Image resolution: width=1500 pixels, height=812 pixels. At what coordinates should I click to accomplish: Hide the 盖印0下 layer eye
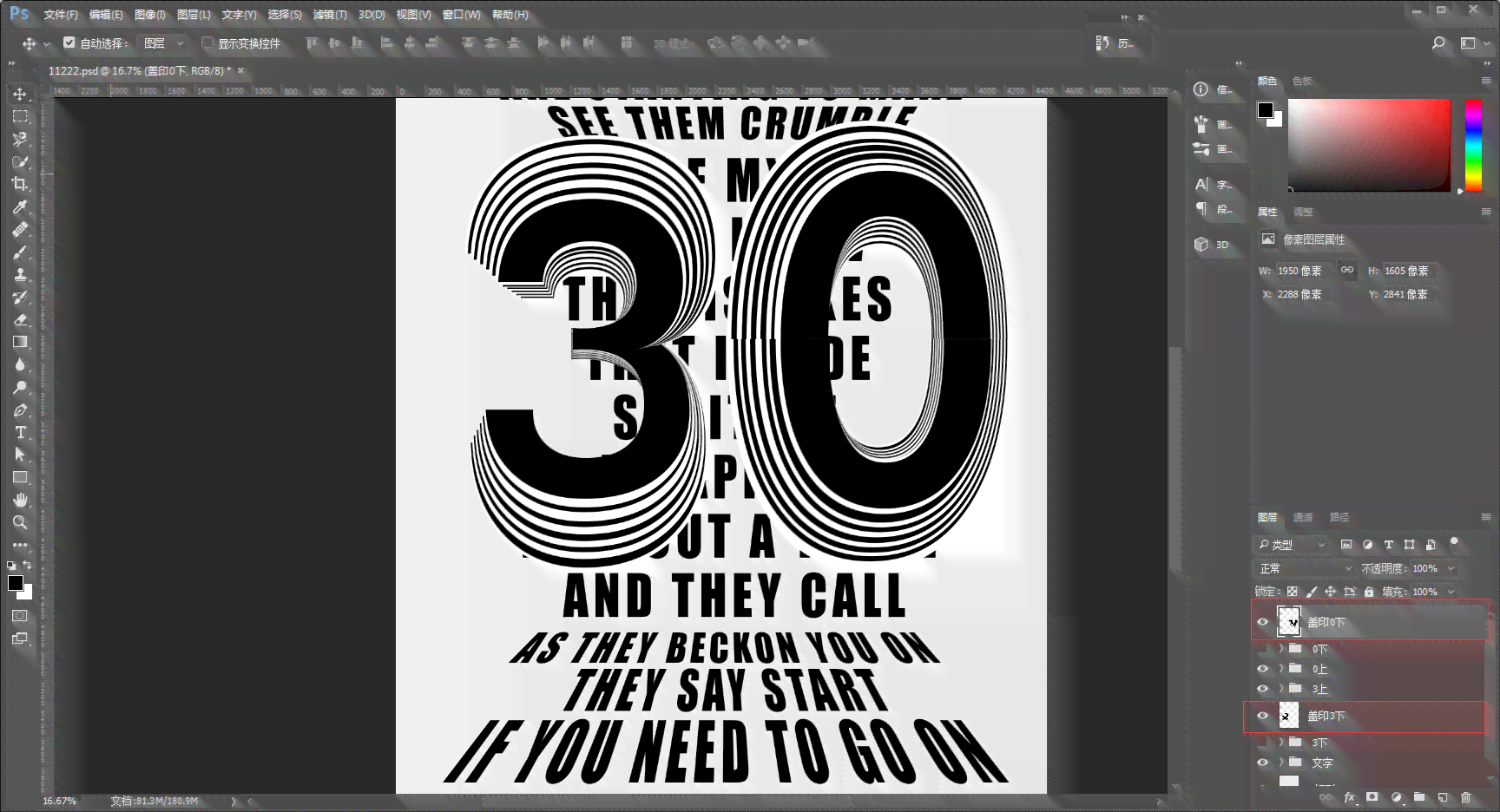1263,622
